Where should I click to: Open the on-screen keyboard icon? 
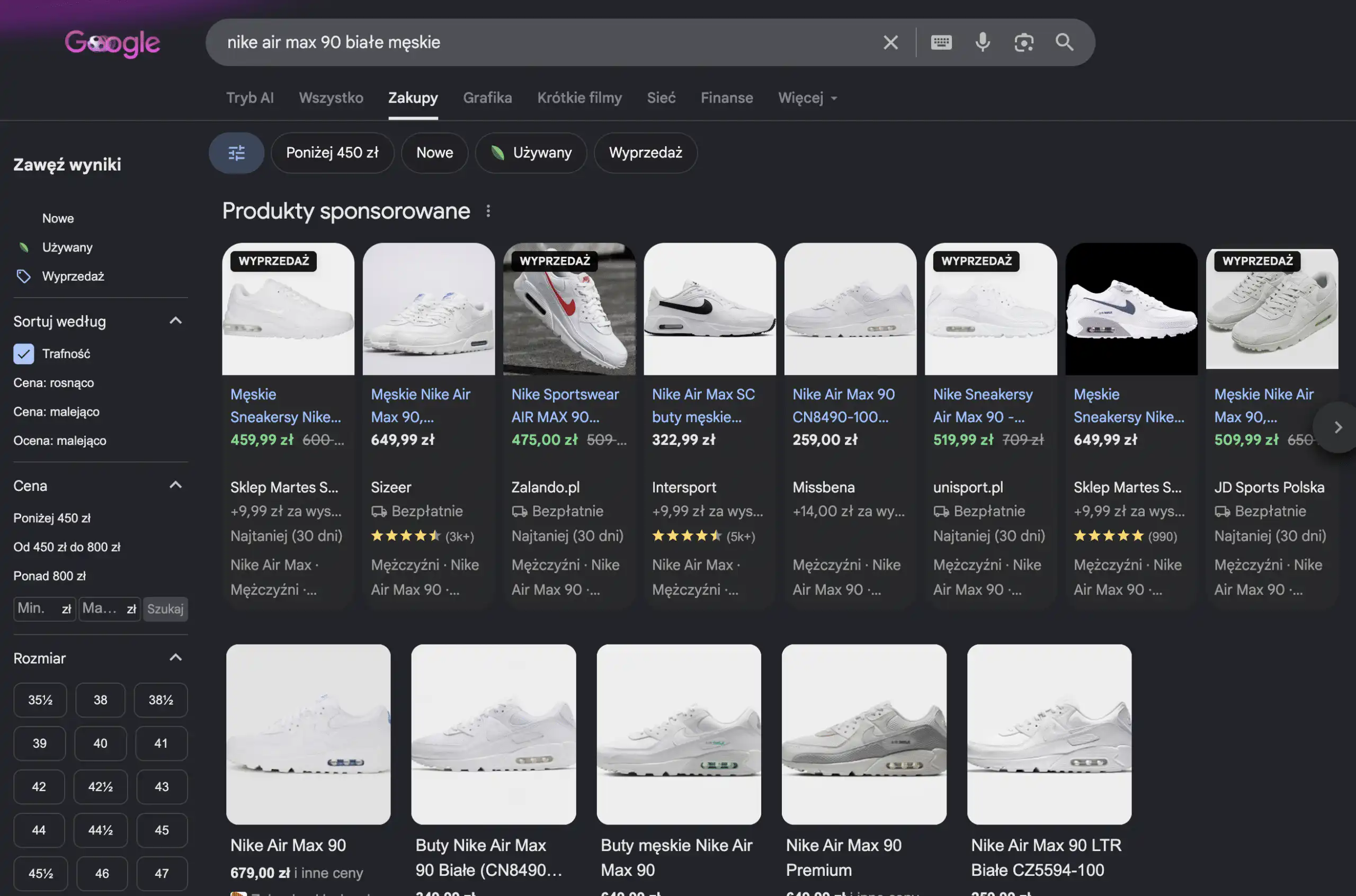click(941, 42)
